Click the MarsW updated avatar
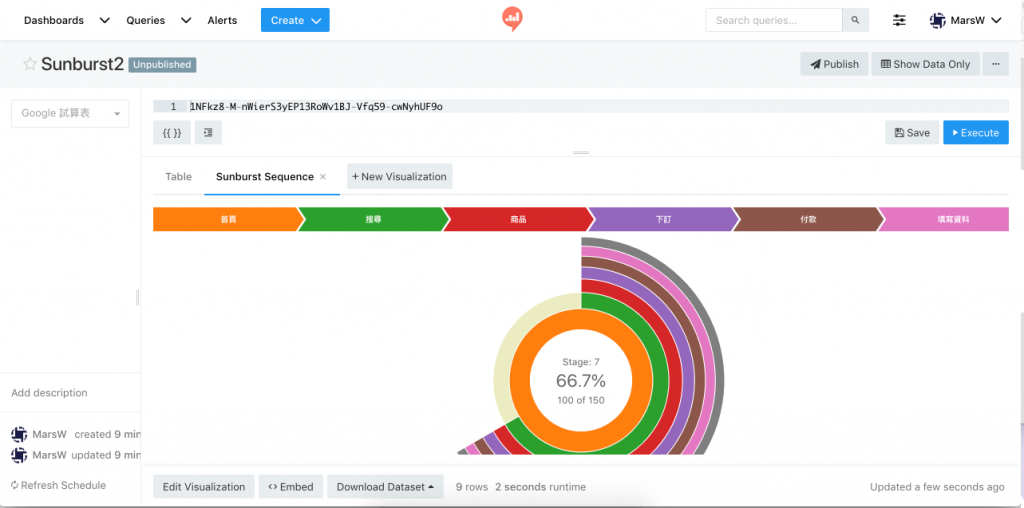This screenshot has height=508, width=1024. point(19,455)
